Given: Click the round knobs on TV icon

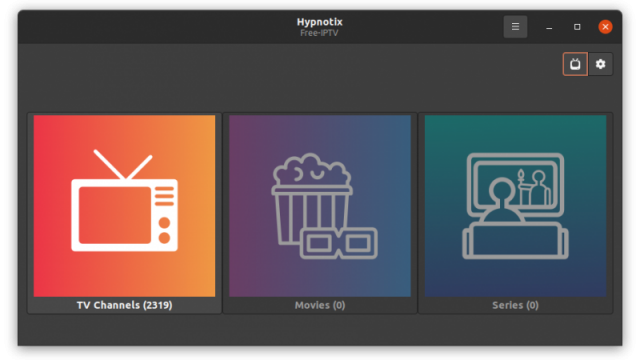Looking at the screenshot, I should pyautogui.click(x=164, y=230).
